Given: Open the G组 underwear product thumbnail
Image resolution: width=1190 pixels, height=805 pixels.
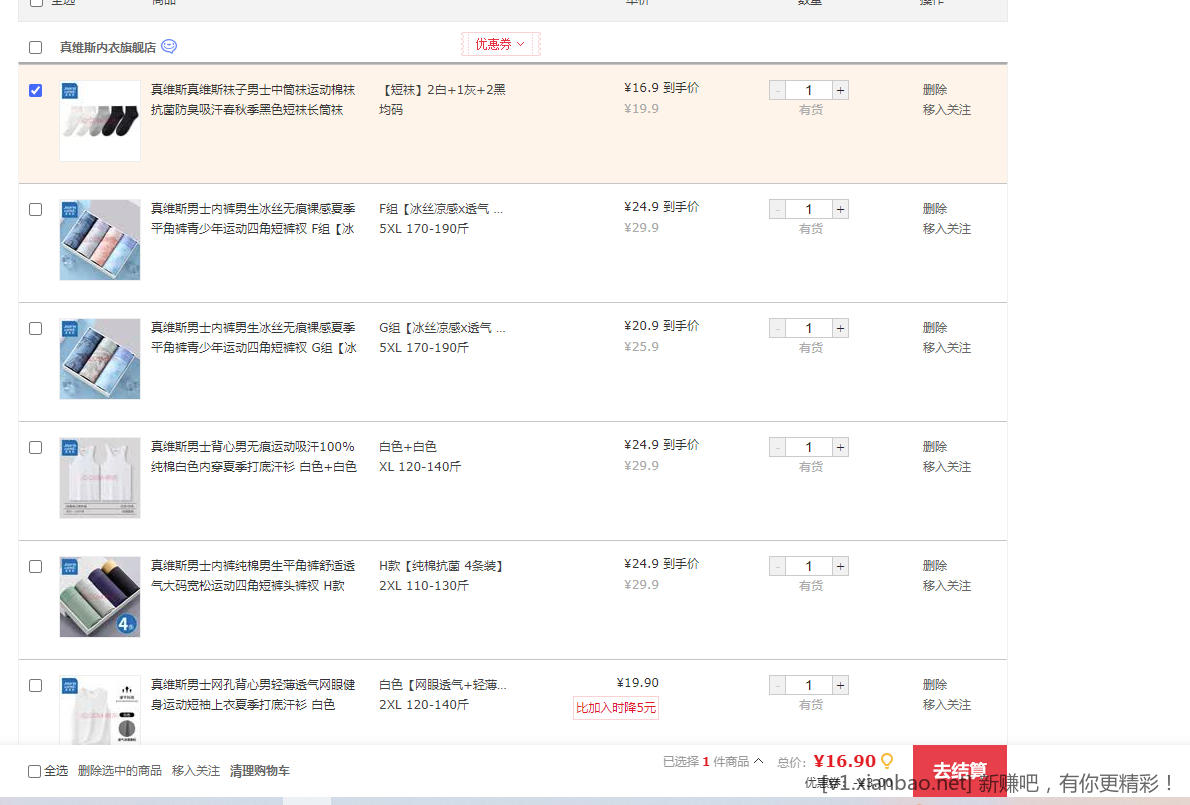Looking at the screenshot, I should click(x=100, y=359).
